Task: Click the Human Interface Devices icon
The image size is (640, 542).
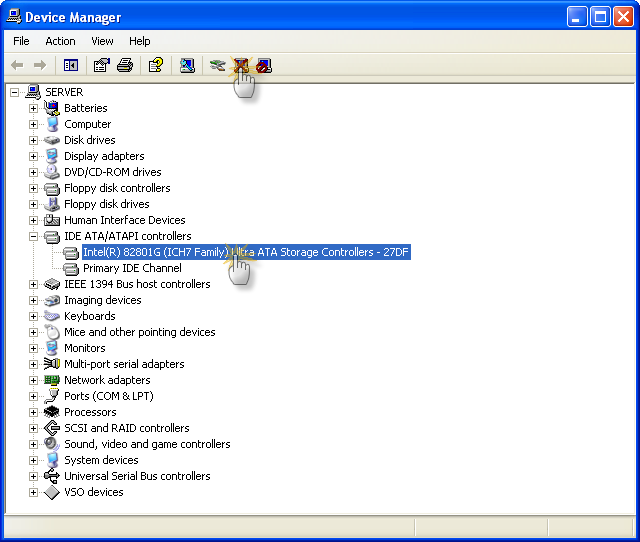Action: [x=52, y=220]
